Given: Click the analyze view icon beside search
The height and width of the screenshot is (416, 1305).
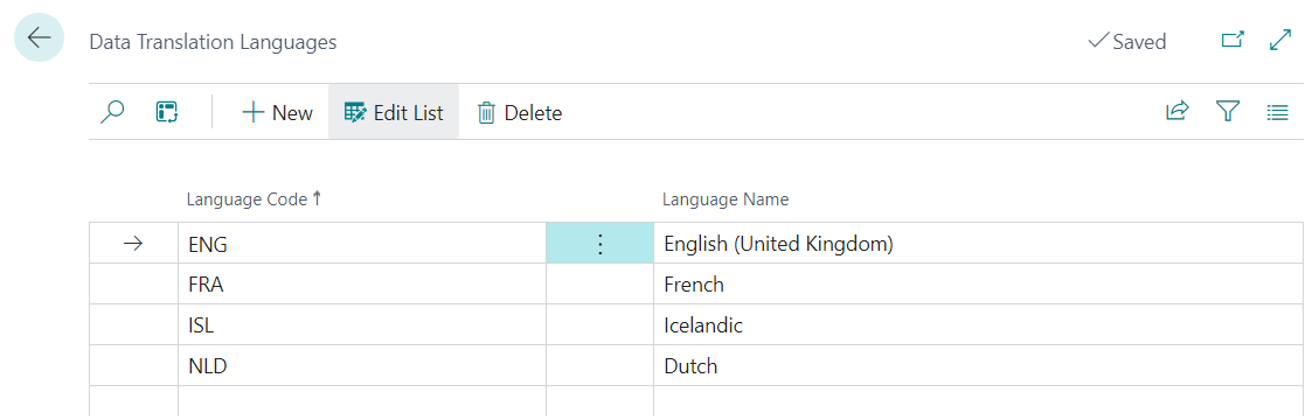Looking at the screenshot, I should pyautogui.click(x=167, y=112).
